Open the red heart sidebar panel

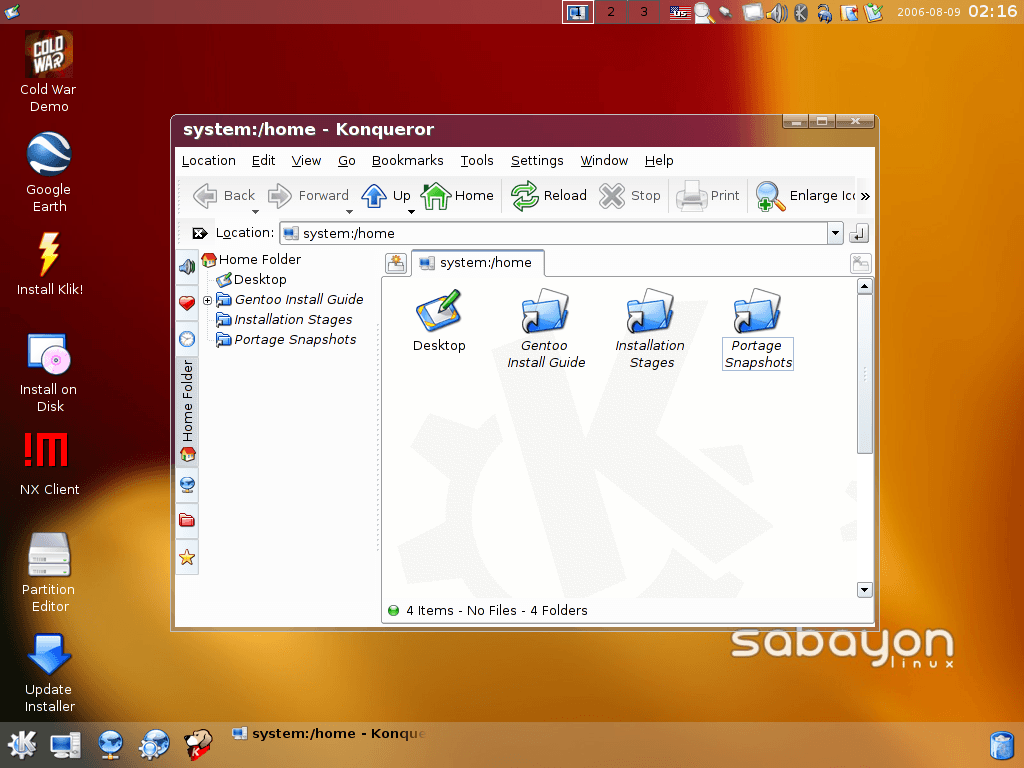(x=187, y=303)
